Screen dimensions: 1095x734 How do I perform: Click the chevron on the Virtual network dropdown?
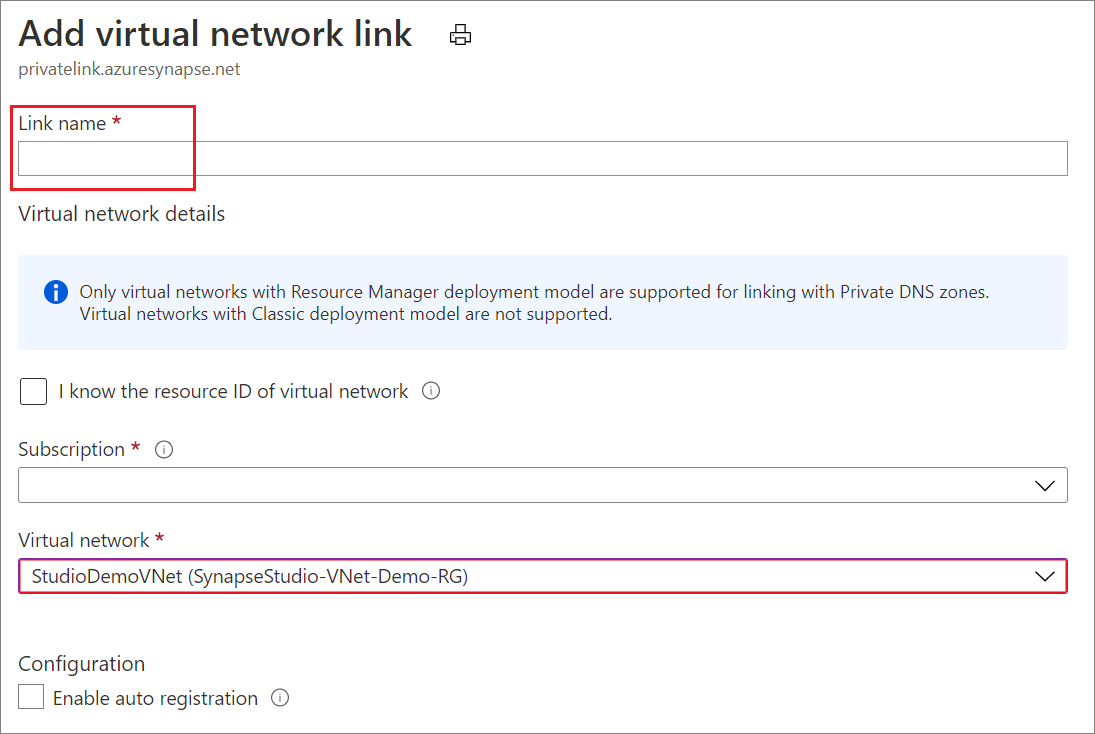[1046, 576]
